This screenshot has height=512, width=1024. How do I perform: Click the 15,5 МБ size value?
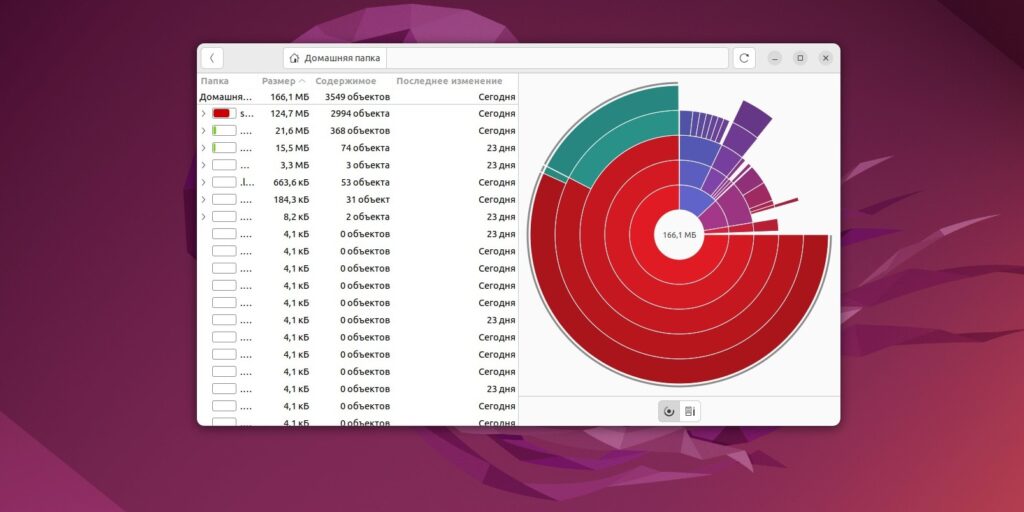tap(292, 148)
